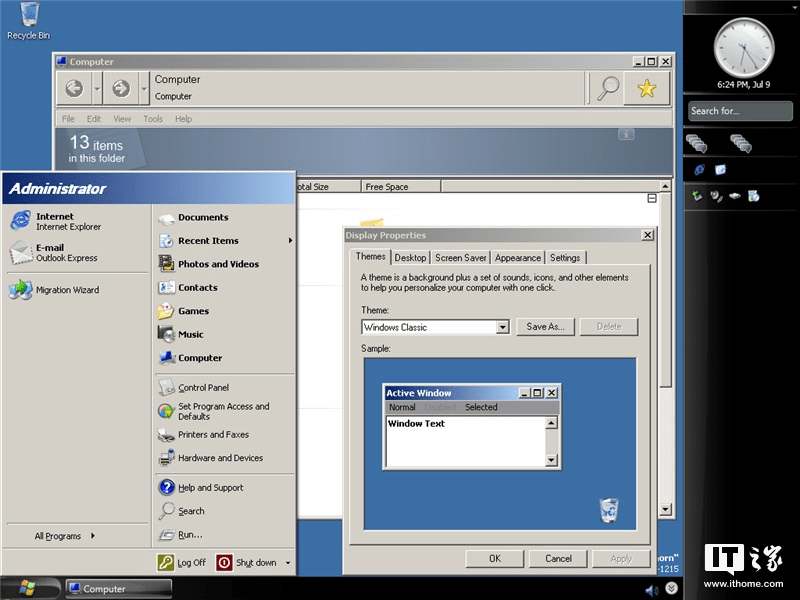Open All Programs in the Start menu
Screen dimensions: 800x600
pos(60,536)
